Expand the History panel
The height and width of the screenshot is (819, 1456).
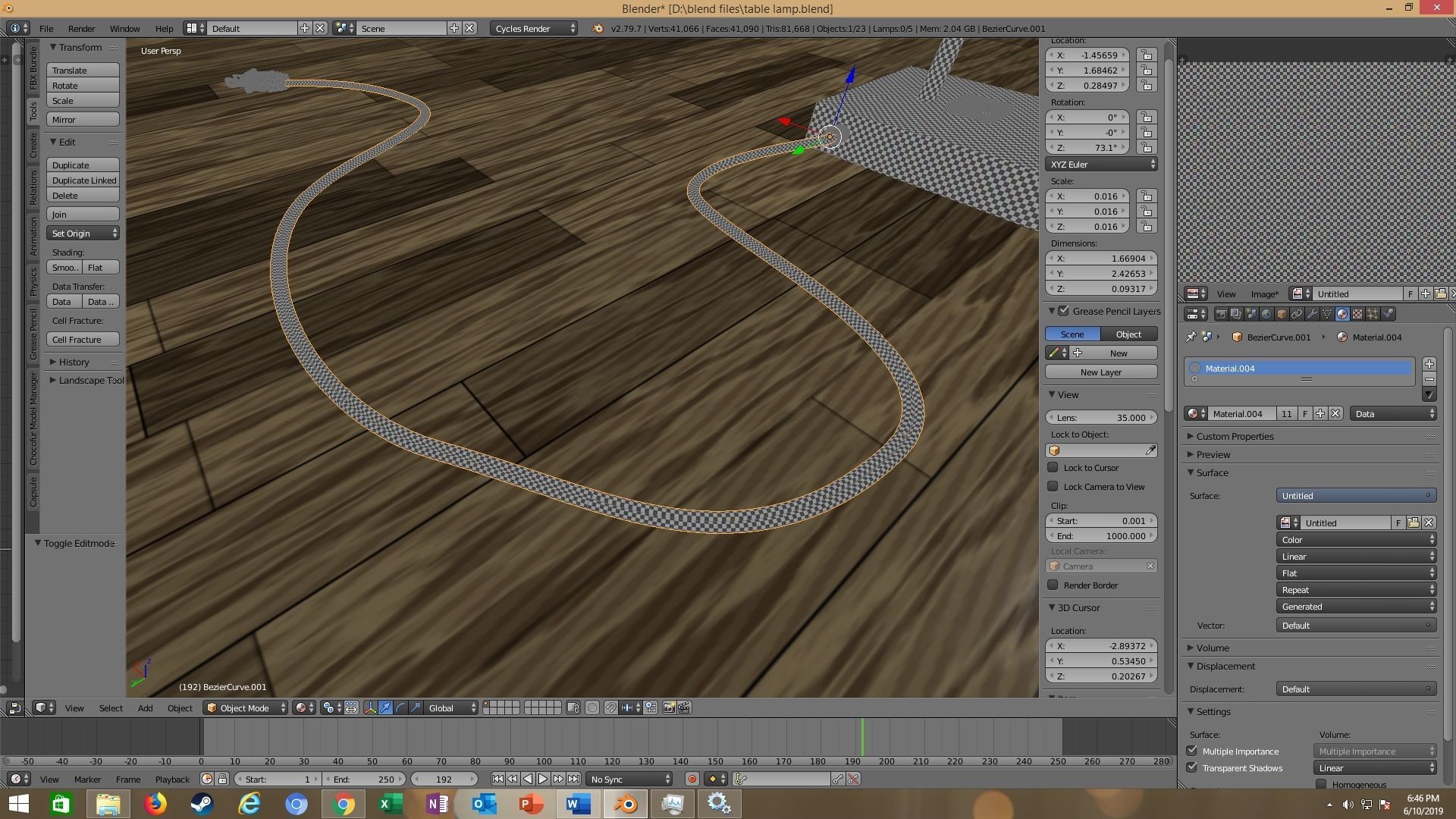(74, 362)
